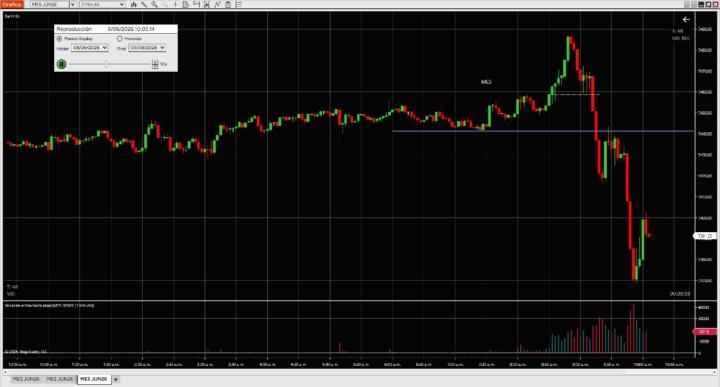The width and height of the screenshot is (720, 387).
Task: Click the white return arrow on chart
Action: (686, 19)
